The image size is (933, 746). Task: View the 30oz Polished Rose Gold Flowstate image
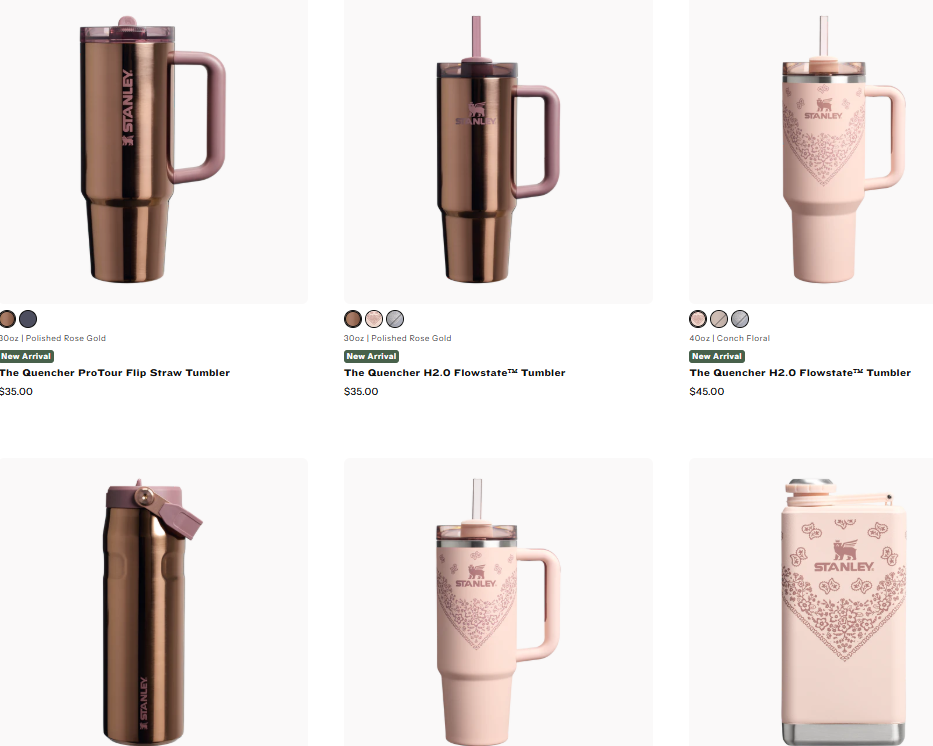coord(498,152)
